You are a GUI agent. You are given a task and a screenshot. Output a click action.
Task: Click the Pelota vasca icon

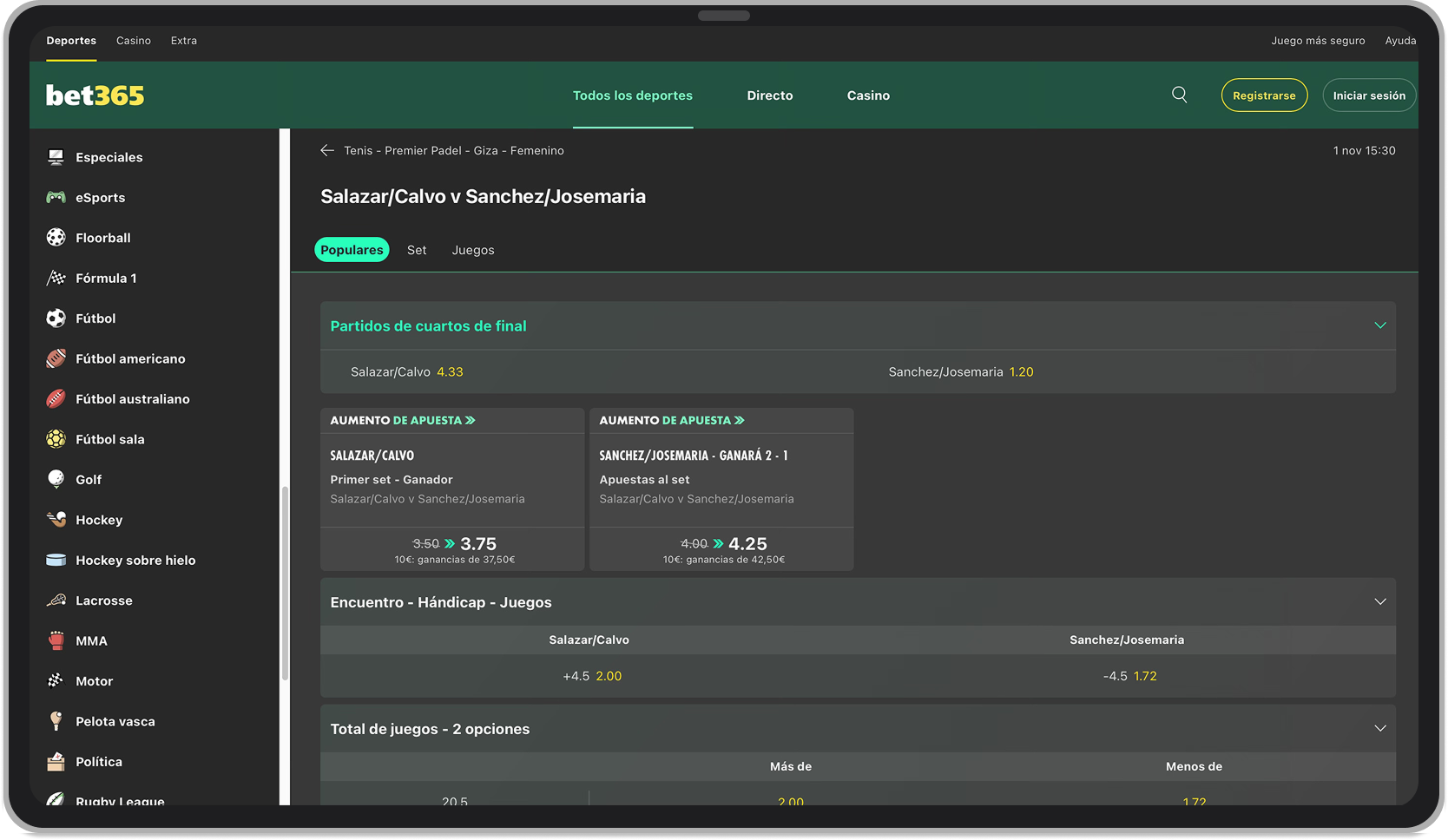[56, 721]
